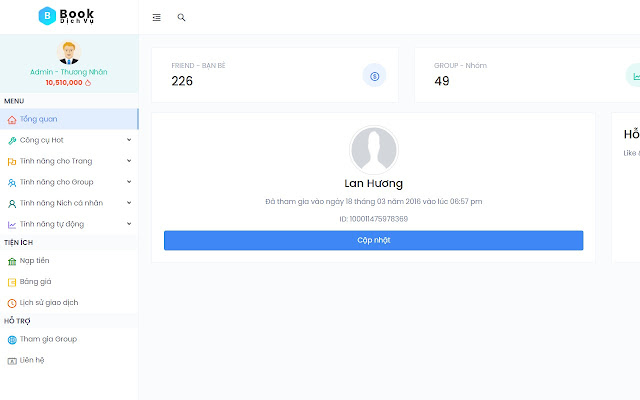Click the clock icon for Lịch sử giao dịch
Viewport: 640px width, 400px height.
(12, 303)
